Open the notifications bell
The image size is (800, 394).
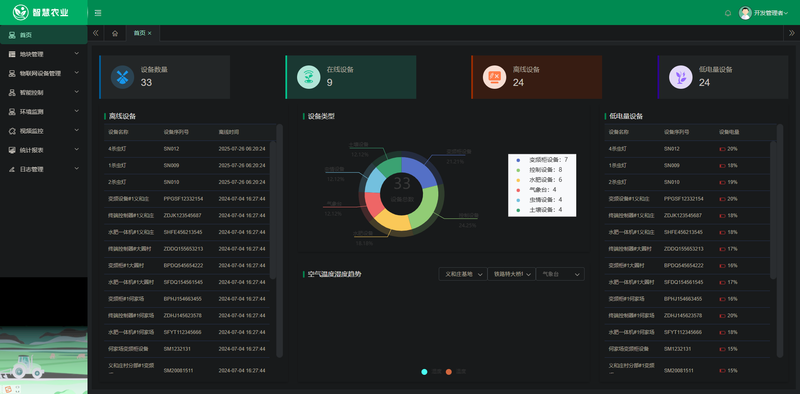click(x=728, y=13)
